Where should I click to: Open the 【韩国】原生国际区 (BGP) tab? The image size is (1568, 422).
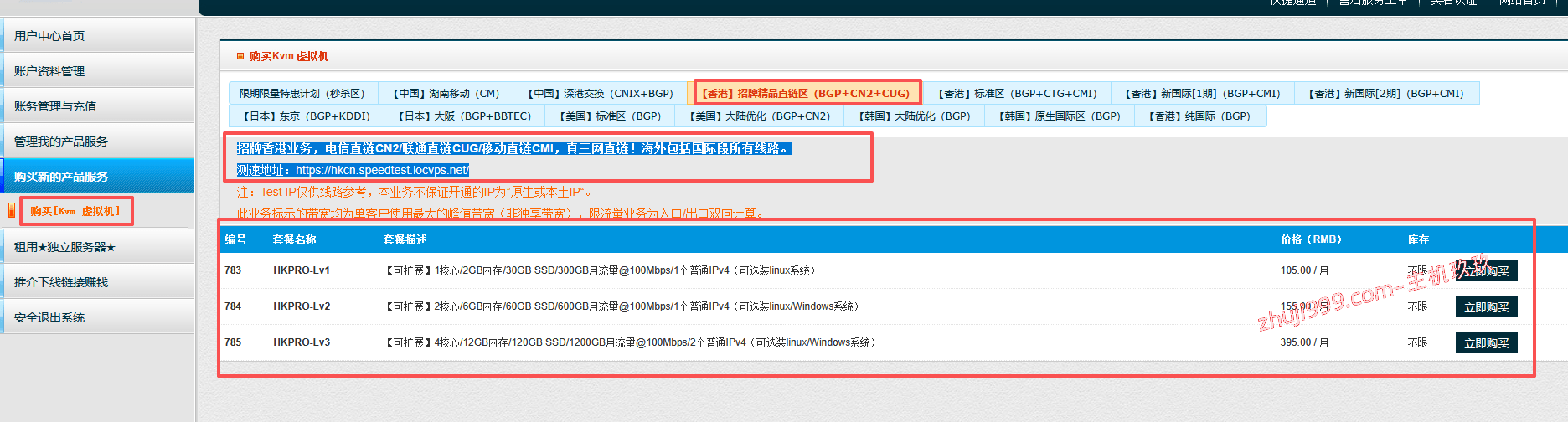click(1059, 116)
